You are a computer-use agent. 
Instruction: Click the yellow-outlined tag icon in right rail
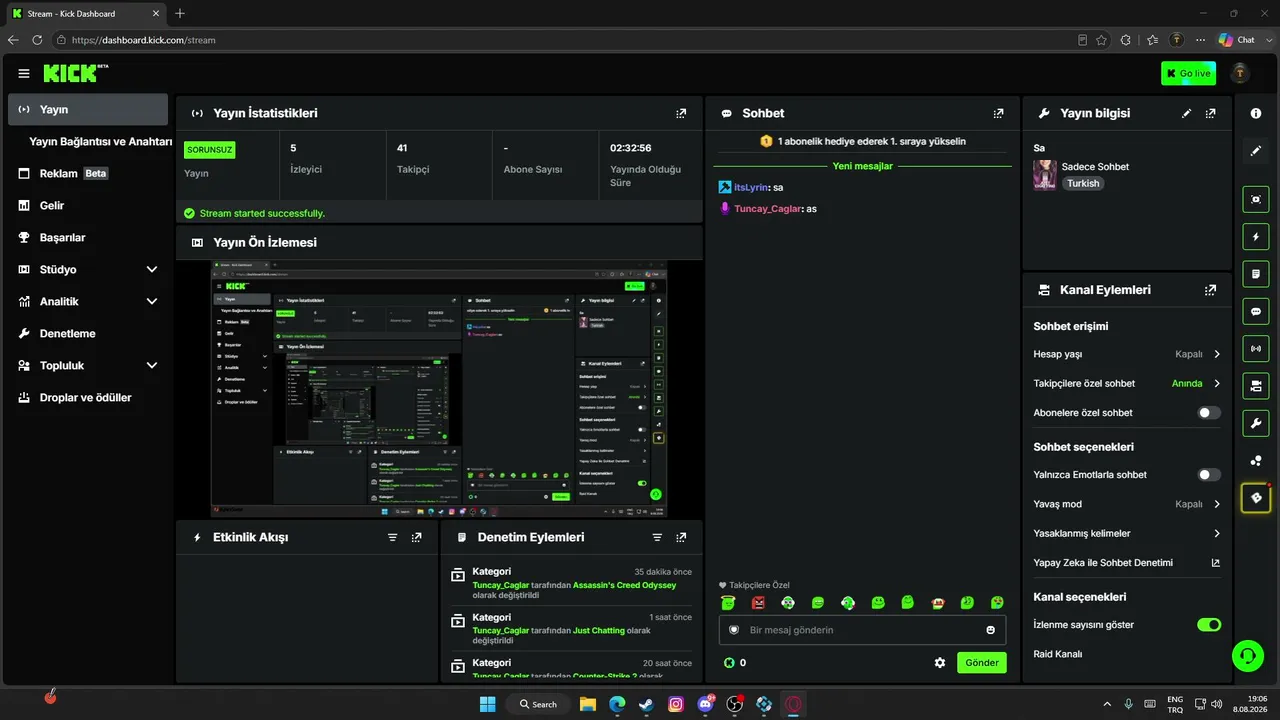click(x=1256, y=497)
